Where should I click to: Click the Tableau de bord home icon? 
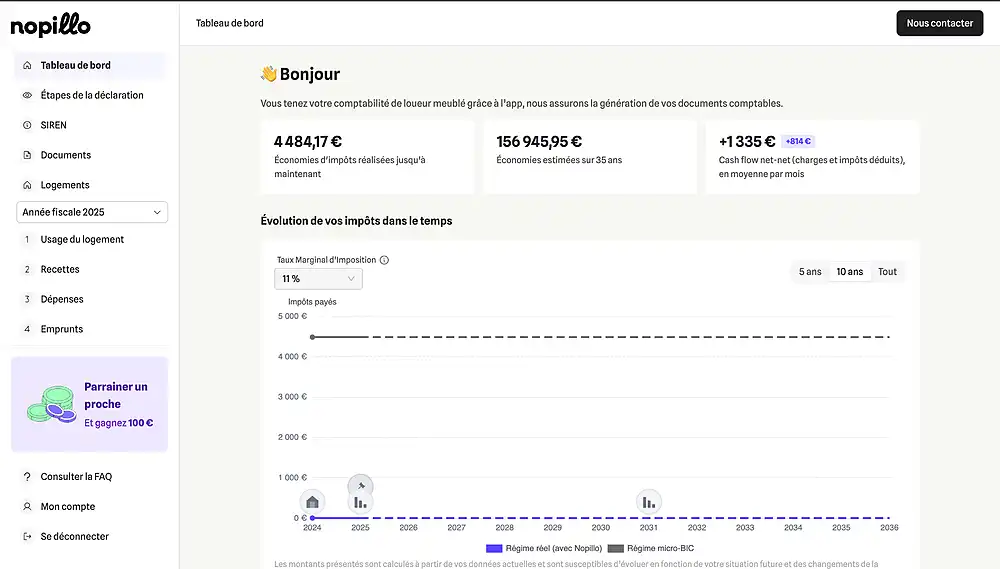tap(27, 65)
